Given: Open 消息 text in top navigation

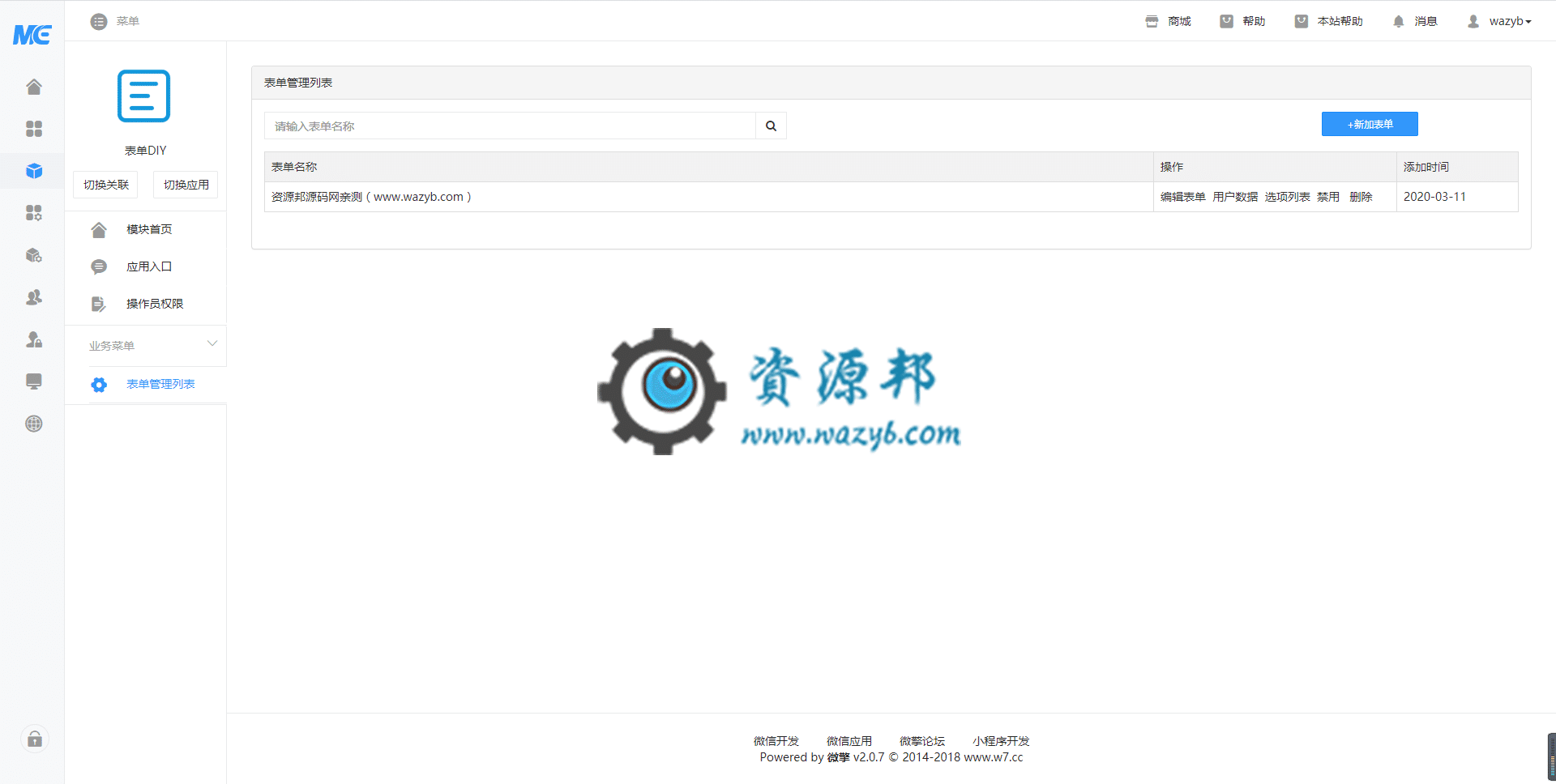Looking at the screenshot, I should point(1426,21).
